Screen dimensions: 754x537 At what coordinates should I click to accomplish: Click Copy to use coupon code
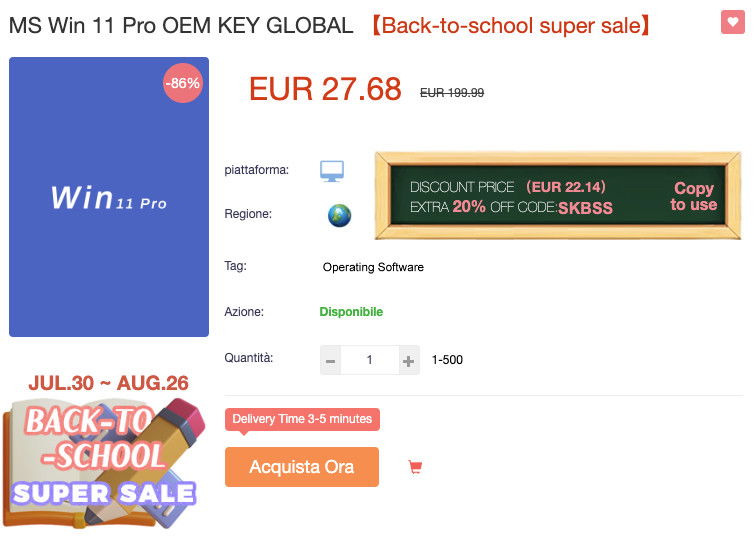point(694,196)
